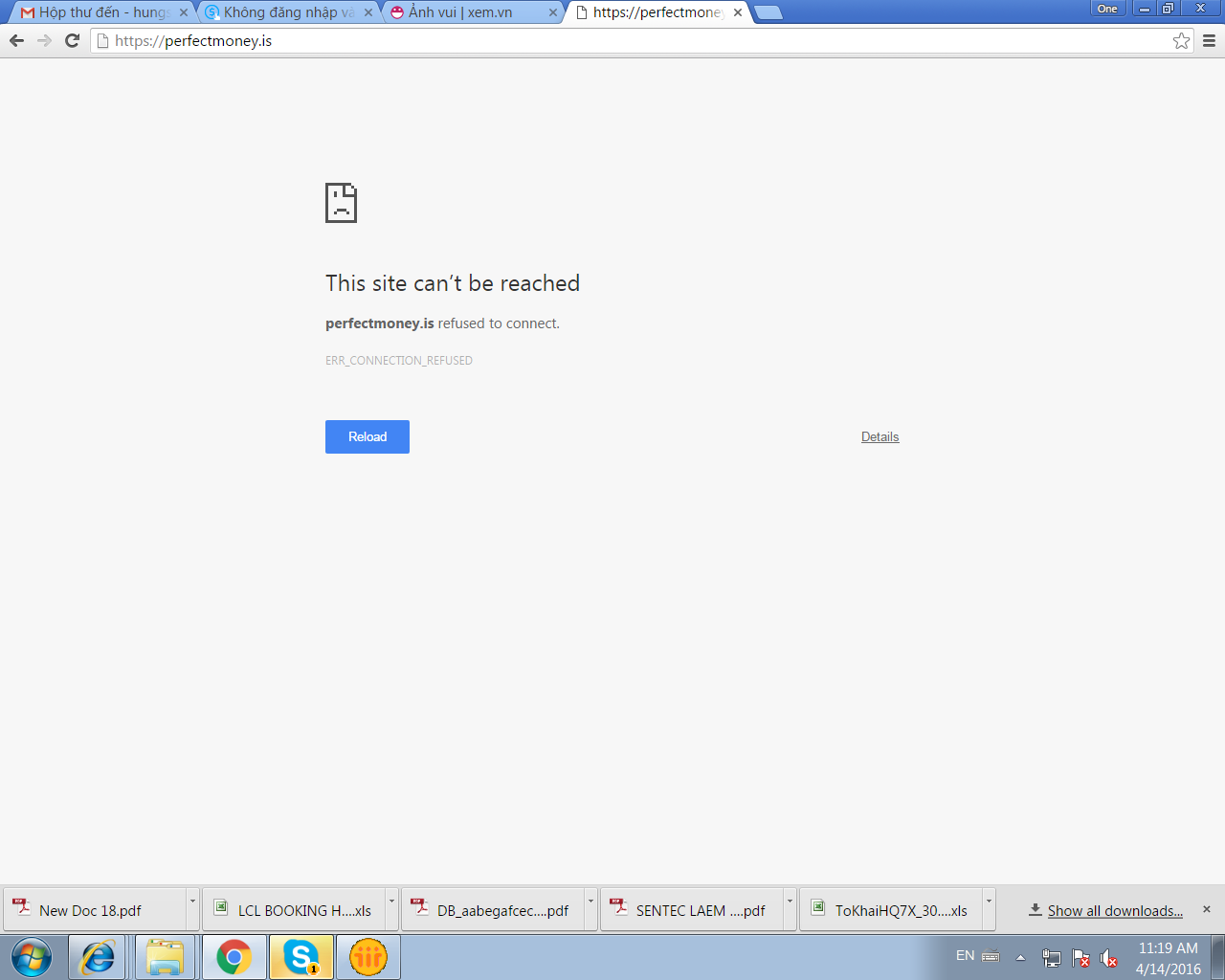The height and width of the screenshot is (980, 1225).
Task: Open a new tab button
Action: (768, 12)
